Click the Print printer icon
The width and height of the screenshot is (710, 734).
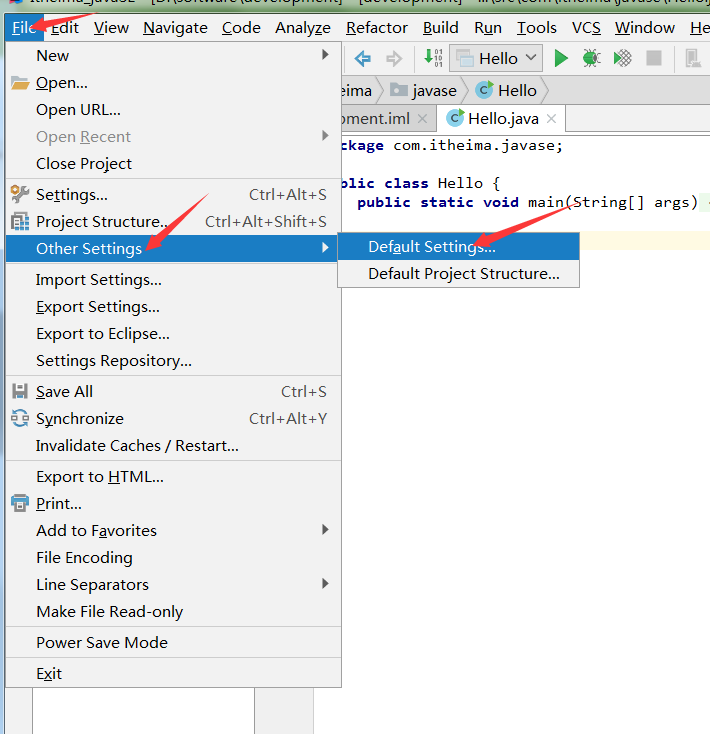click(x=20, y=503)
